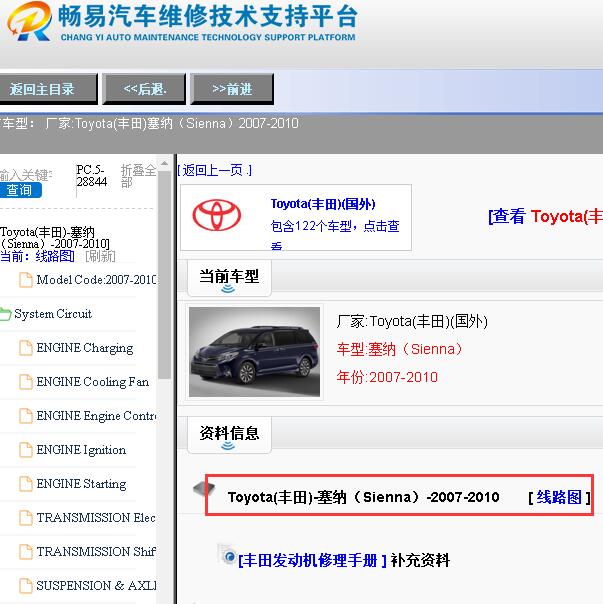Go forward with >>前进 button
This screenshot has width=603, height=604.
pyautogui.click(x=232, y=89)
